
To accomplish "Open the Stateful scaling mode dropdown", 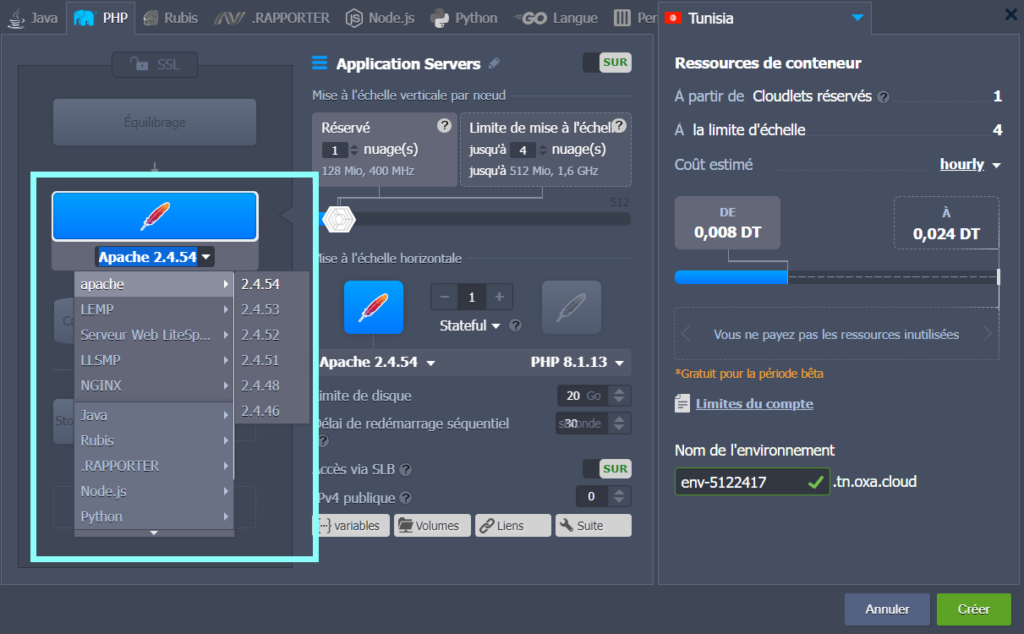I will tap(470, 325).
